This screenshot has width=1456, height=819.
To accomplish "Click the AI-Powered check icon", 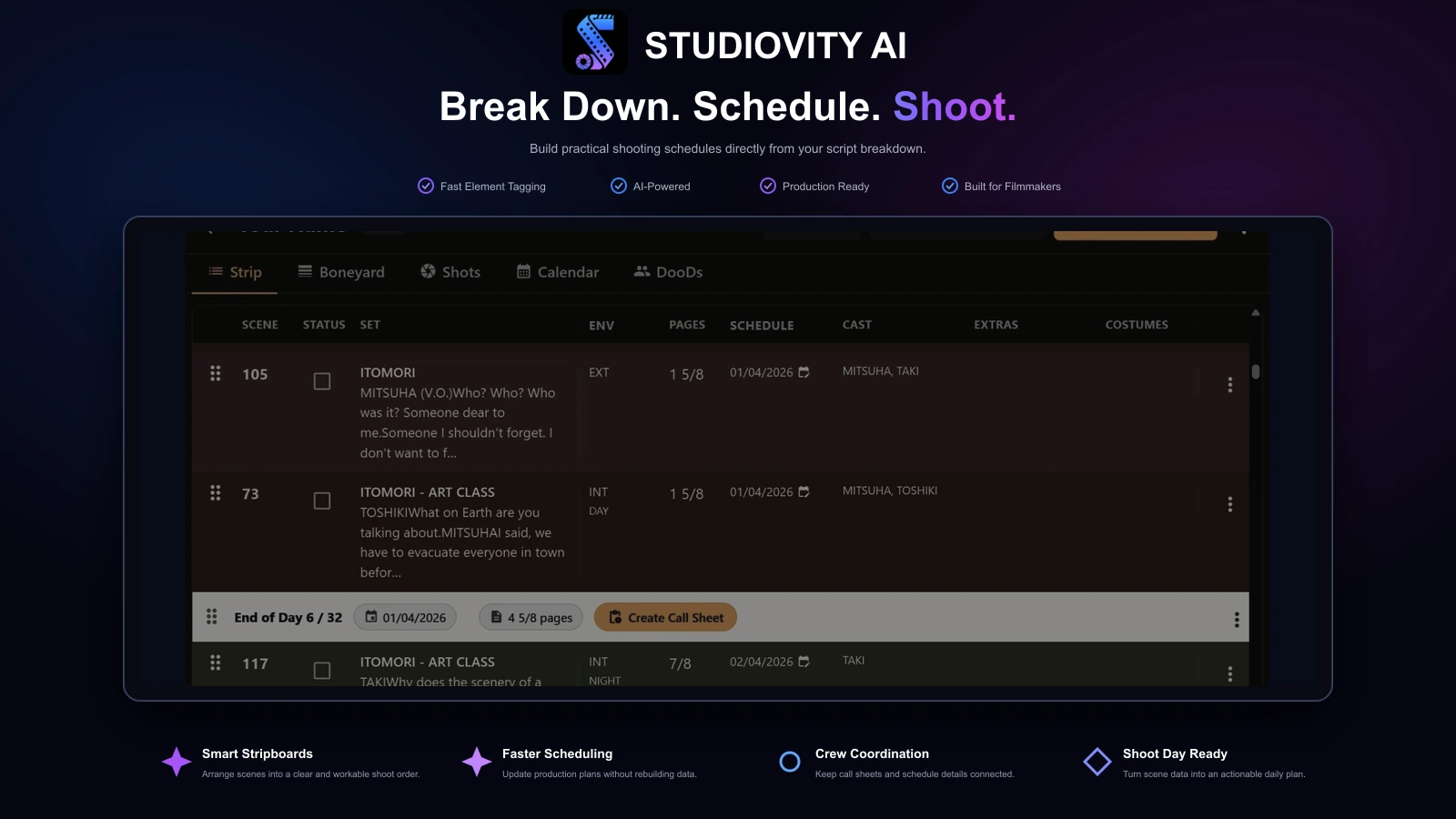I will point(619,186).
